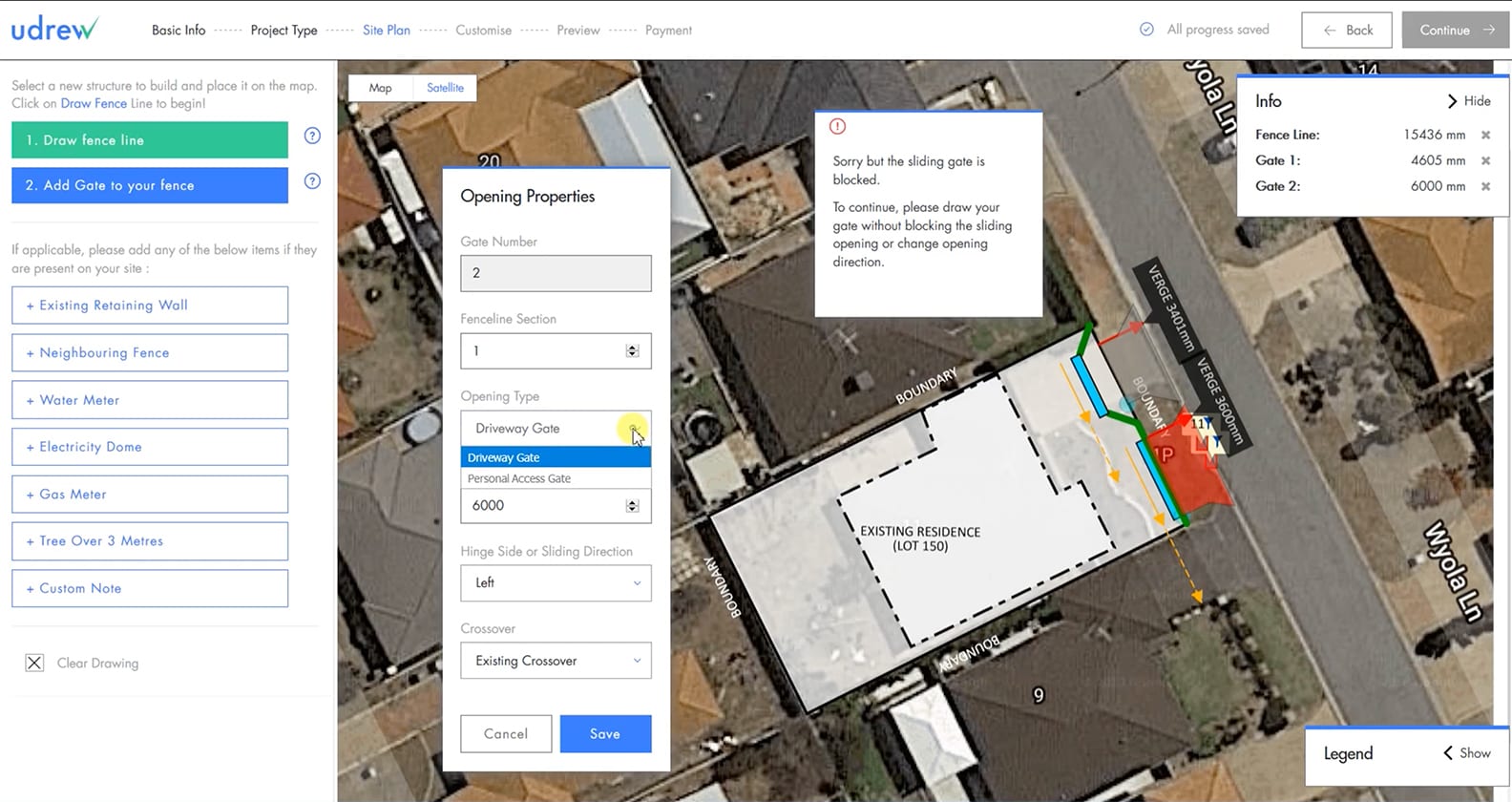Click the warning icon in blocked message
Image resolution: width=1512 pixels, height=802 pixels.
click(x=838, y=126)
